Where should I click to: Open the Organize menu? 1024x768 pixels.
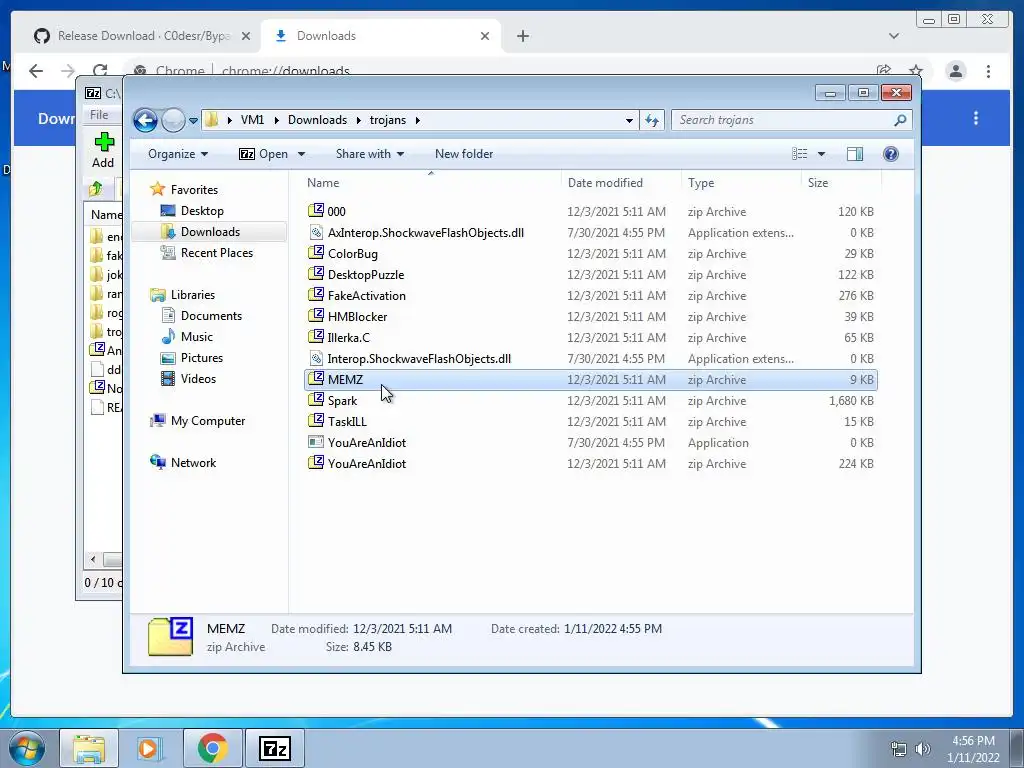pos(178,154)
